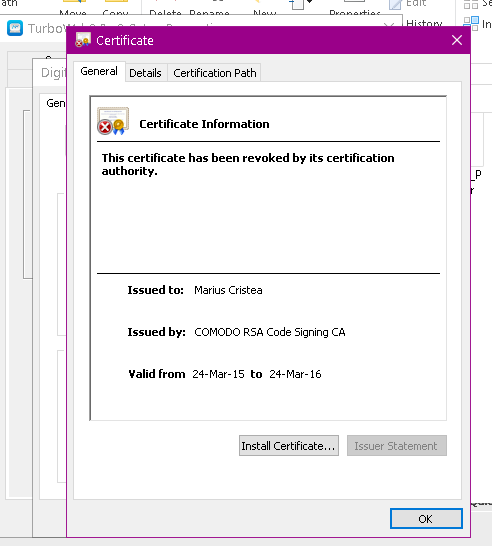
Task: Click the 'Issued by:' label
Action: coord(156,332)
